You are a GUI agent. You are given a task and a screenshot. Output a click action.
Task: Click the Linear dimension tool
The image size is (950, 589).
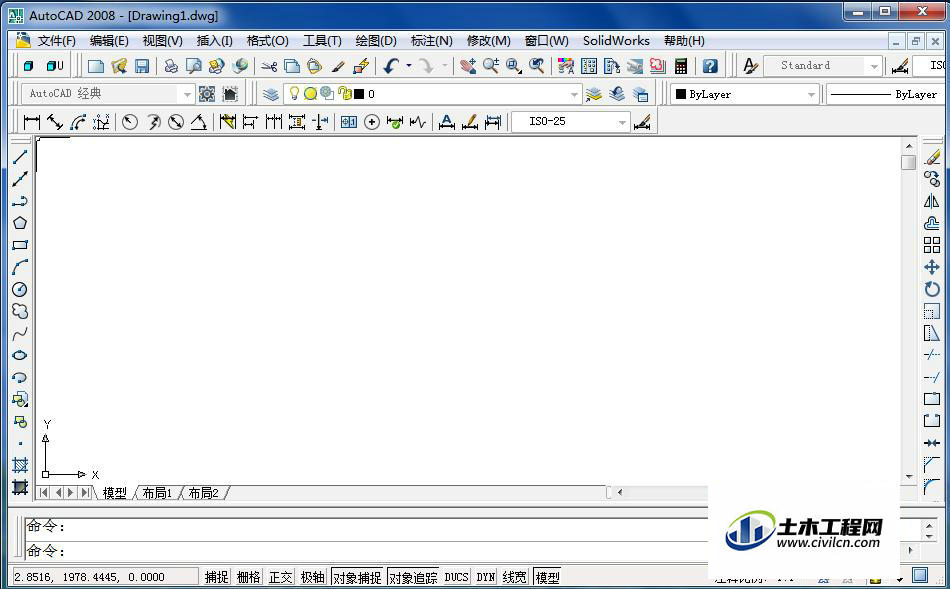(x=32, y=122)
